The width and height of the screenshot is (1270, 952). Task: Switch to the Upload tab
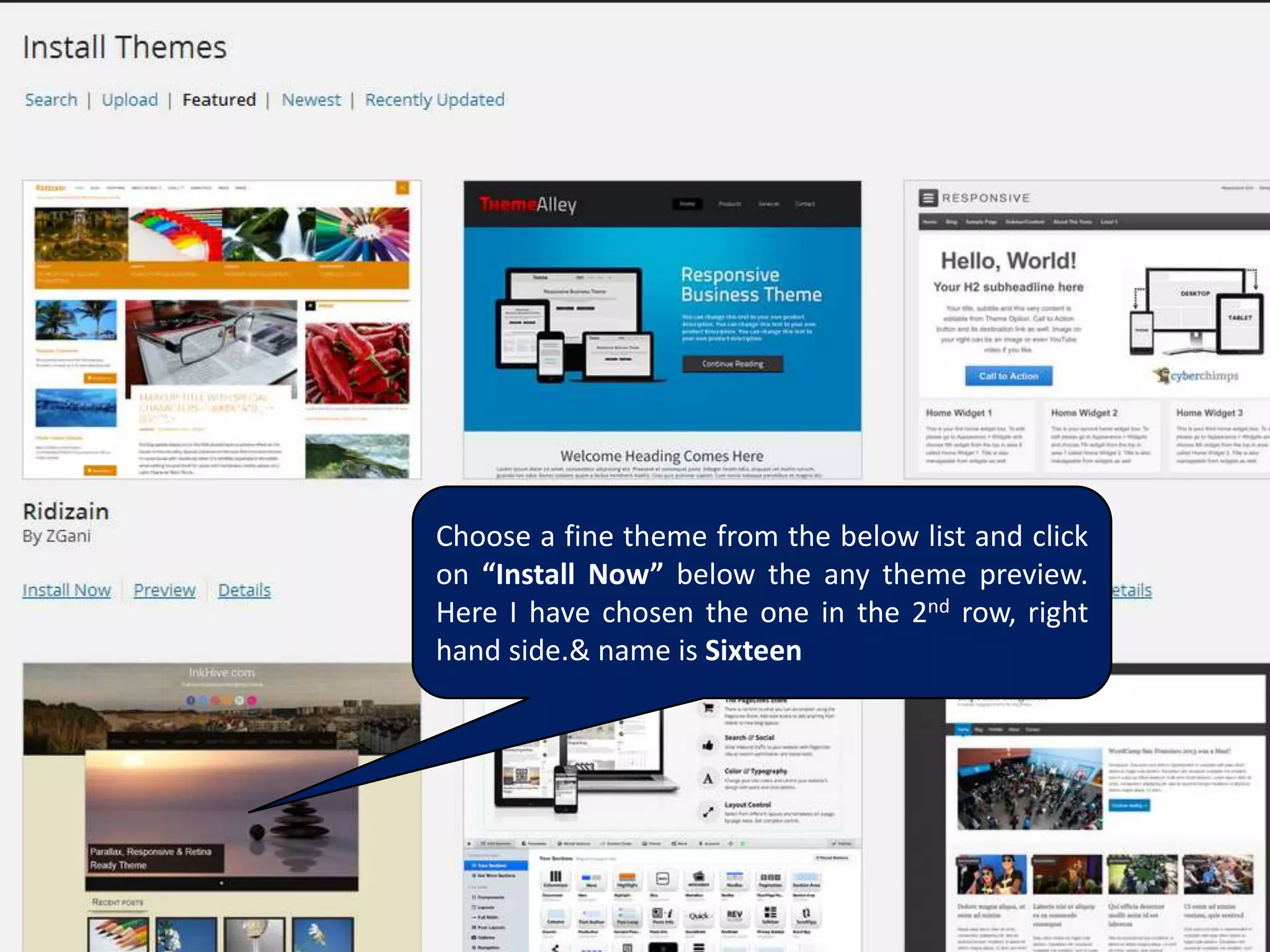pos(130,100)
